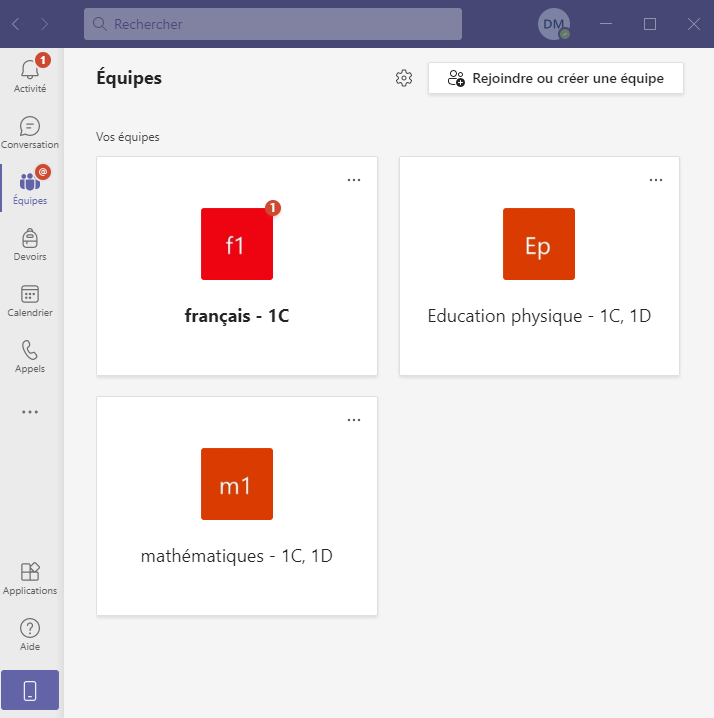Viewport: 714px width, 718px height.
Task: Click the Équipes page heading
Action: (x=129, y=78)
